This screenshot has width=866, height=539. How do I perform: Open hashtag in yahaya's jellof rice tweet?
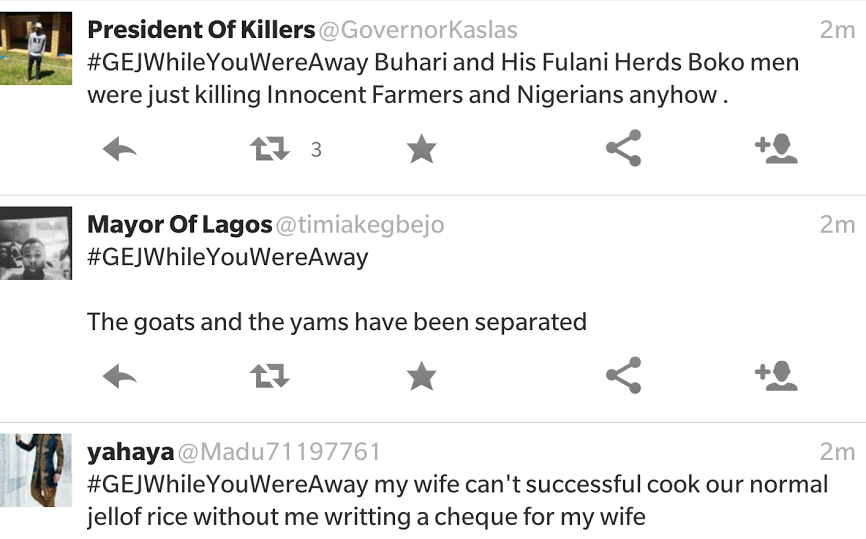coord(228,485)
